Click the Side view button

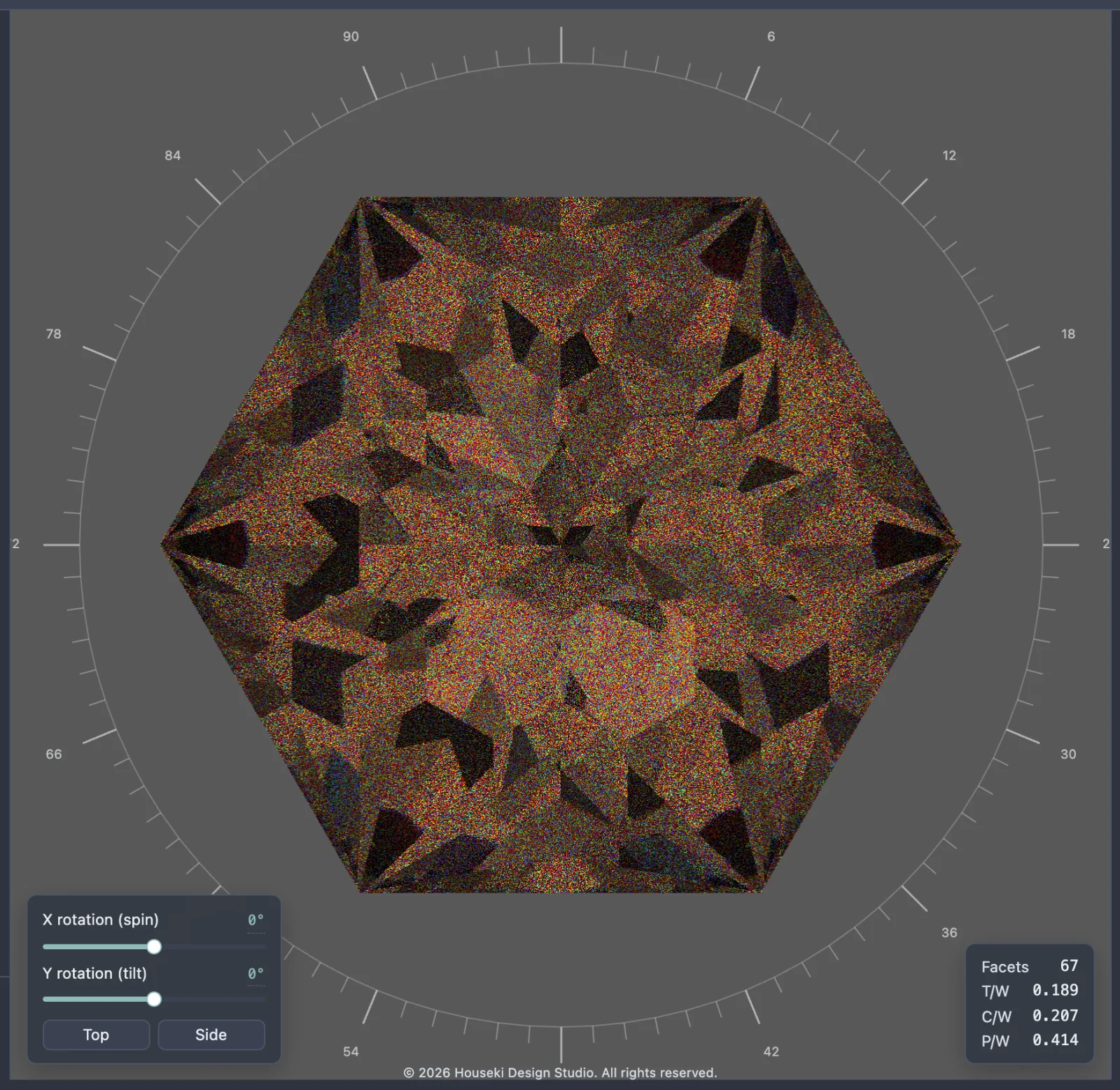pyautogui.click(x=211, y=1035)
